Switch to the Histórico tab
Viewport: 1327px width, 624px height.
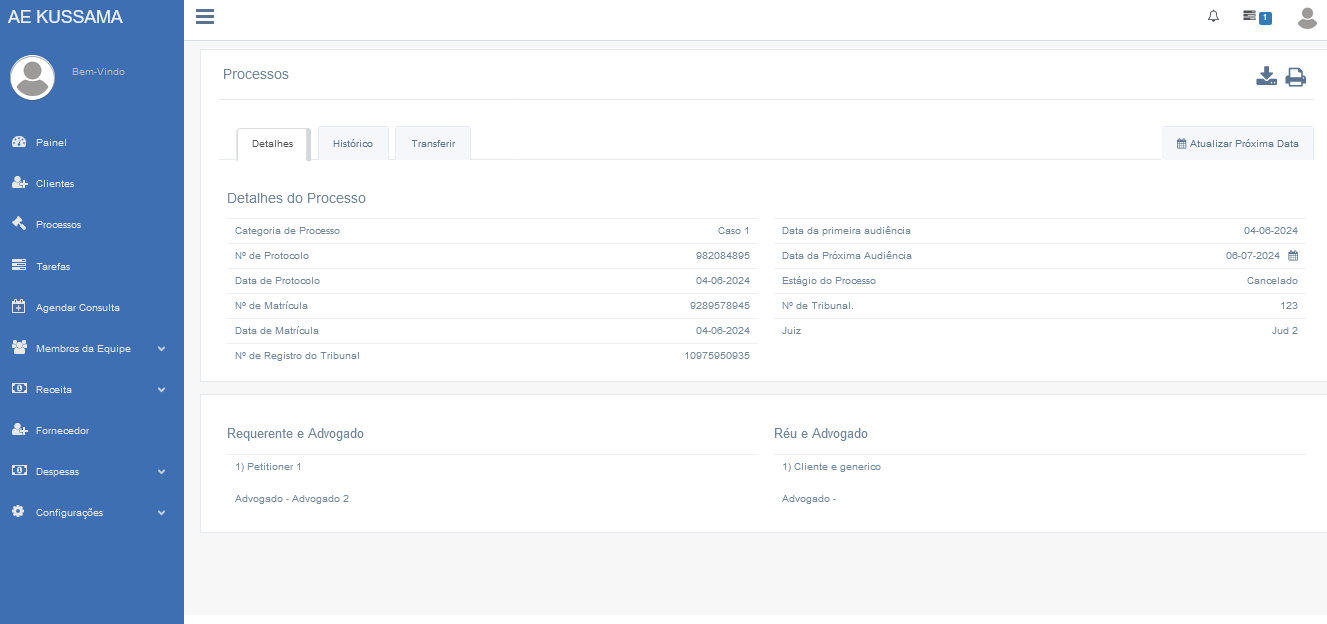[353, 144]
